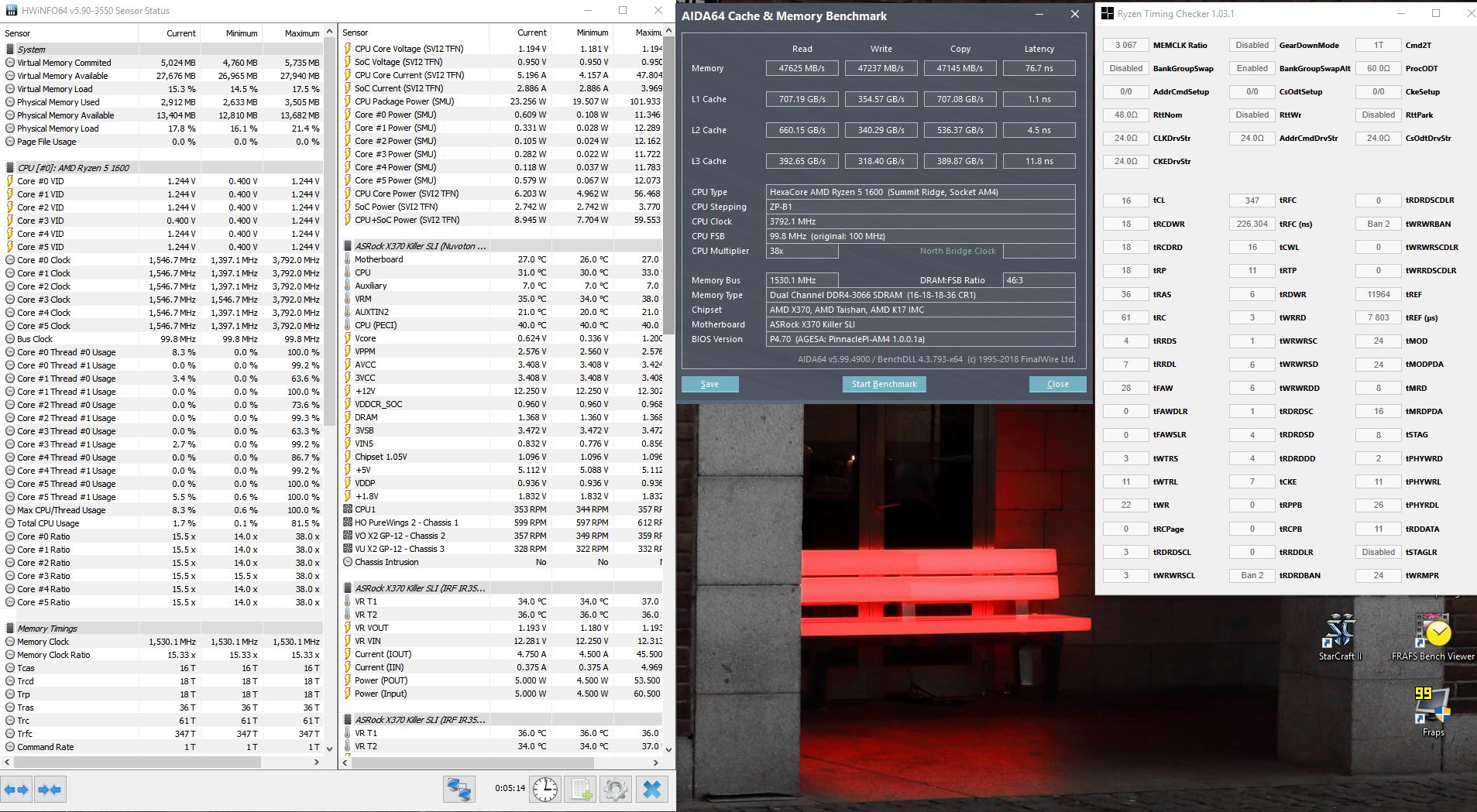Click the ASRock X370 Killer SLI (Nuvoton) section icon
The width and height of the screenshot is (1477, 812).
pyautogui.click(x=348, y=246)
